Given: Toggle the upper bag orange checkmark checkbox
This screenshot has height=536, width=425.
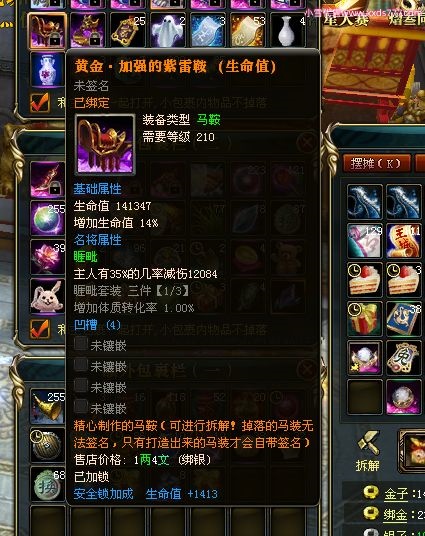Looking at the screenshot, I should (x=40, y=102).
